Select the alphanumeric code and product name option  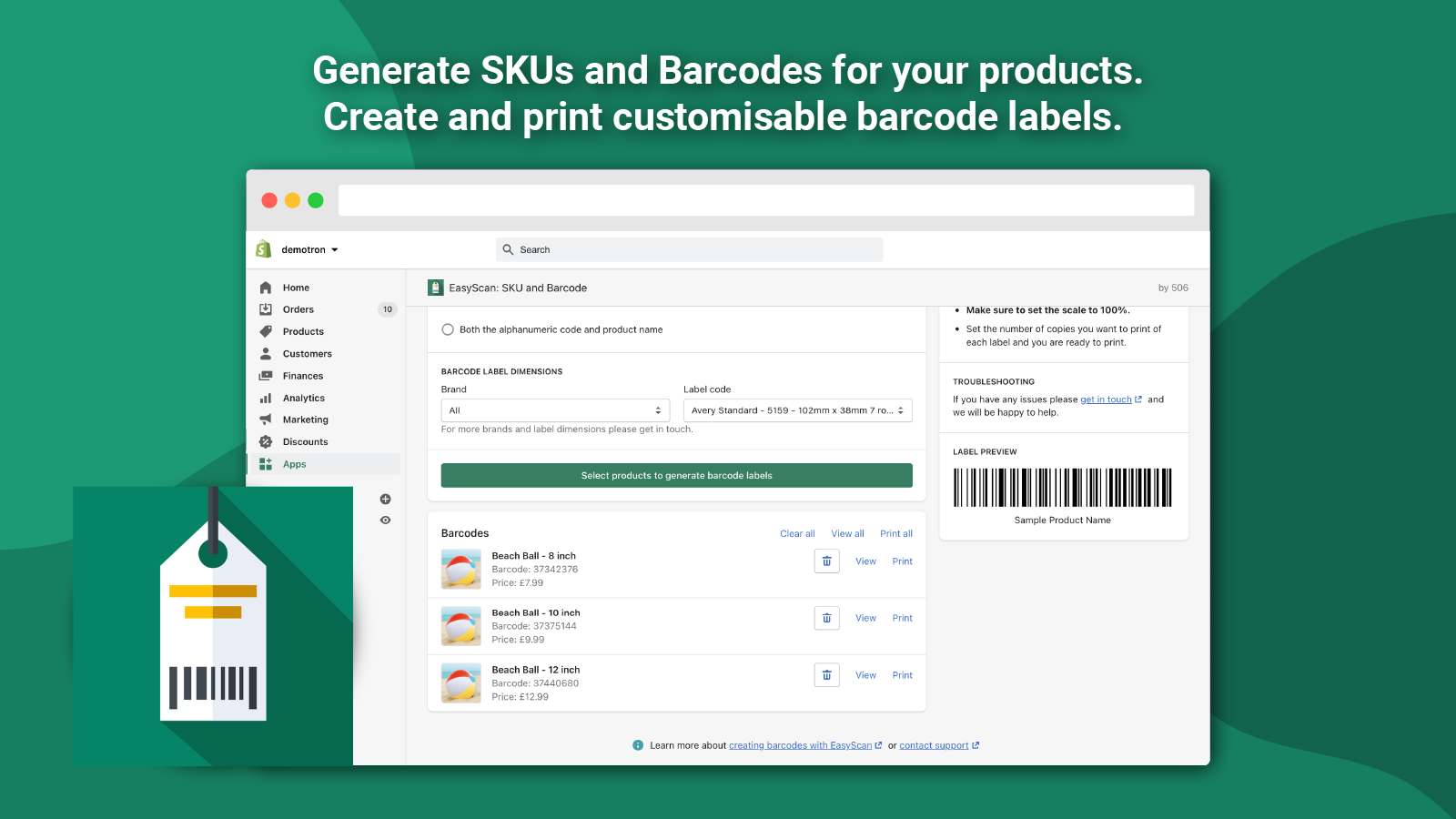tap(448, 329)
